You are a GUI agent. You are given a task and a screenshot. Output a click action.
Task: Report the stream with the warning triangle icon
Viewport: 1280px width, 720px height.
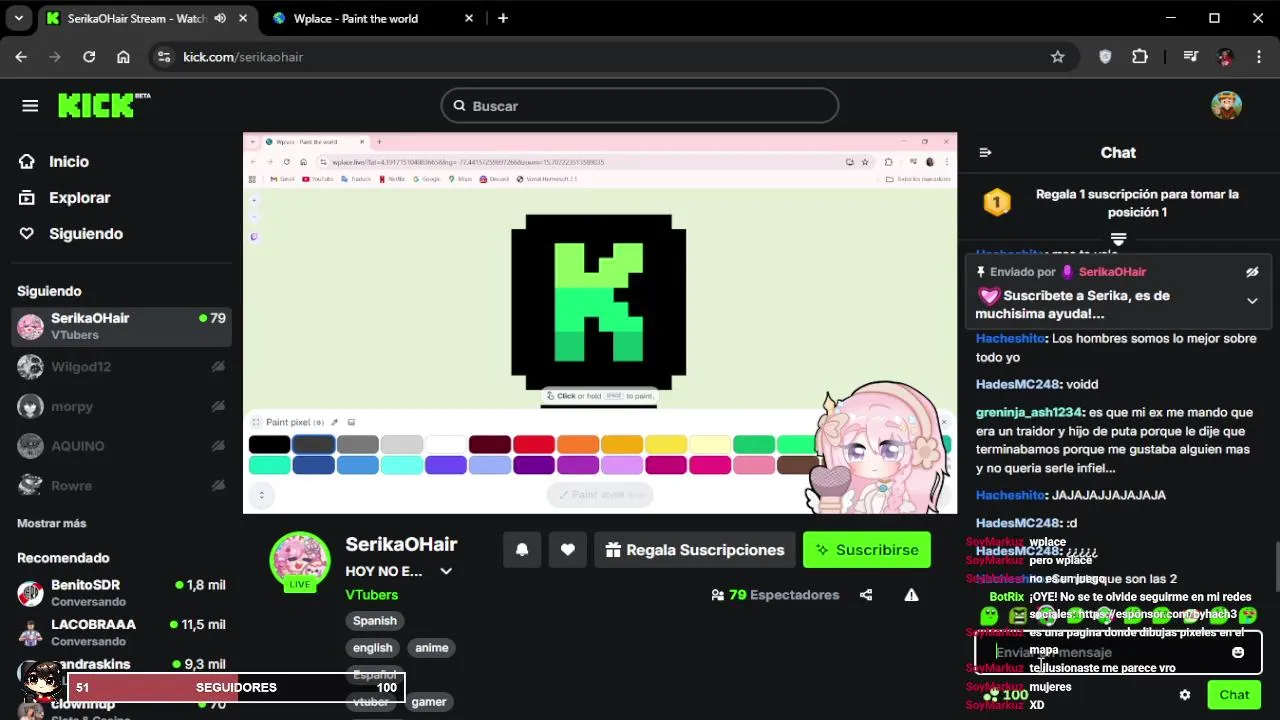(911, 595)
